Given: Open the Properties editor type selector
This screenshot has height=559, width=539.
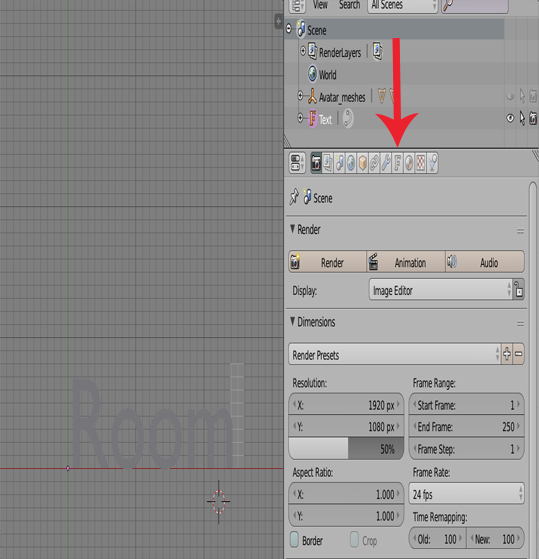Looking at the screenshot, I should tap(297, 163).
